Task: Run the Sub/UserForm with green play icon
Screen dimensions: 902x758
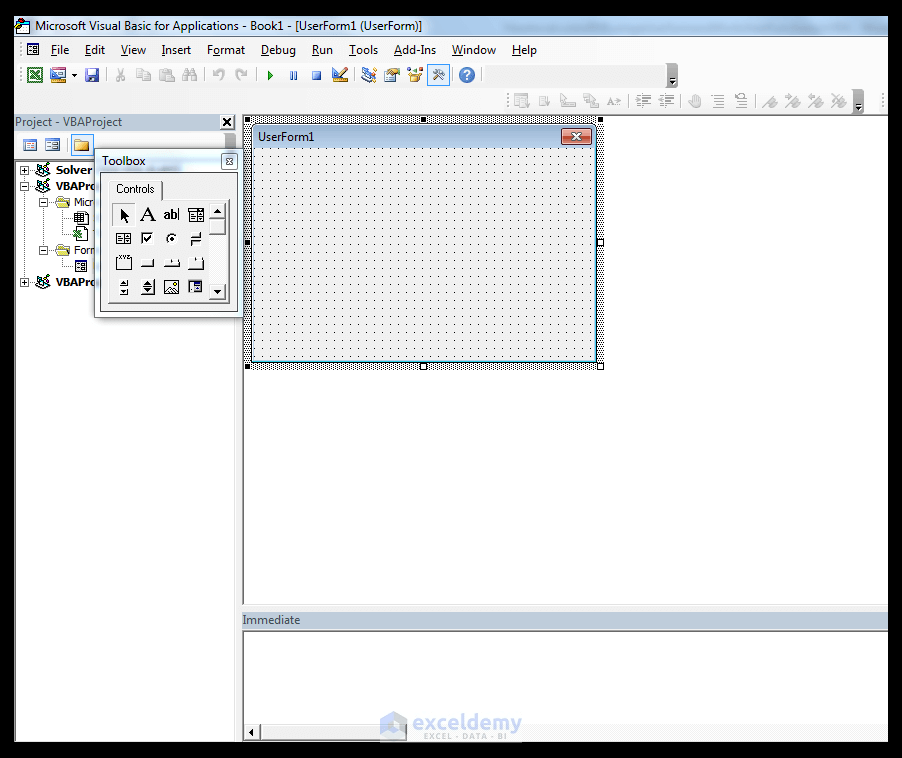Action: tap(270, 75)
